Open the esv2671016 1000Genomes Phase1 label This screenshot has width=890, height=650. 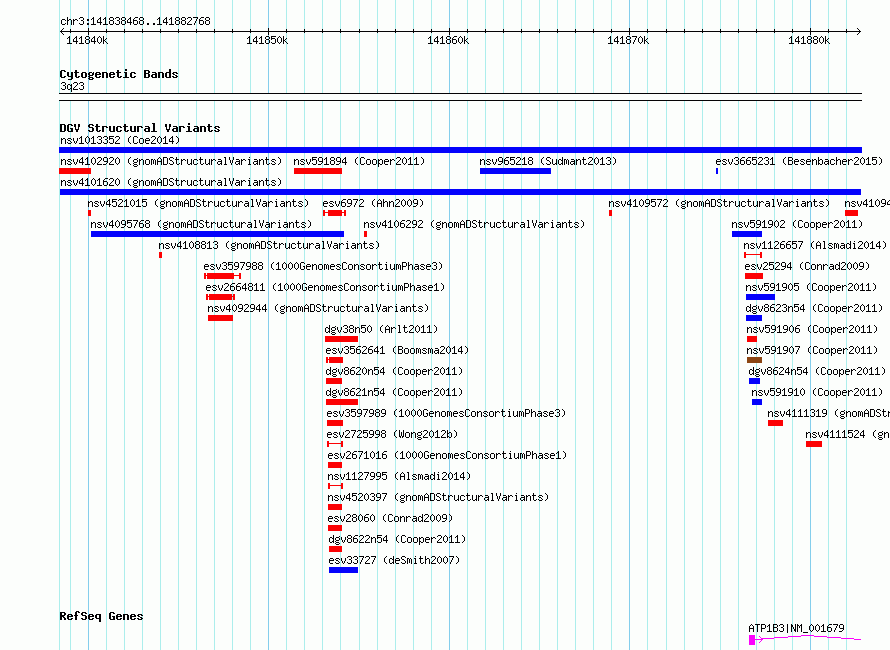coord(447,455)
